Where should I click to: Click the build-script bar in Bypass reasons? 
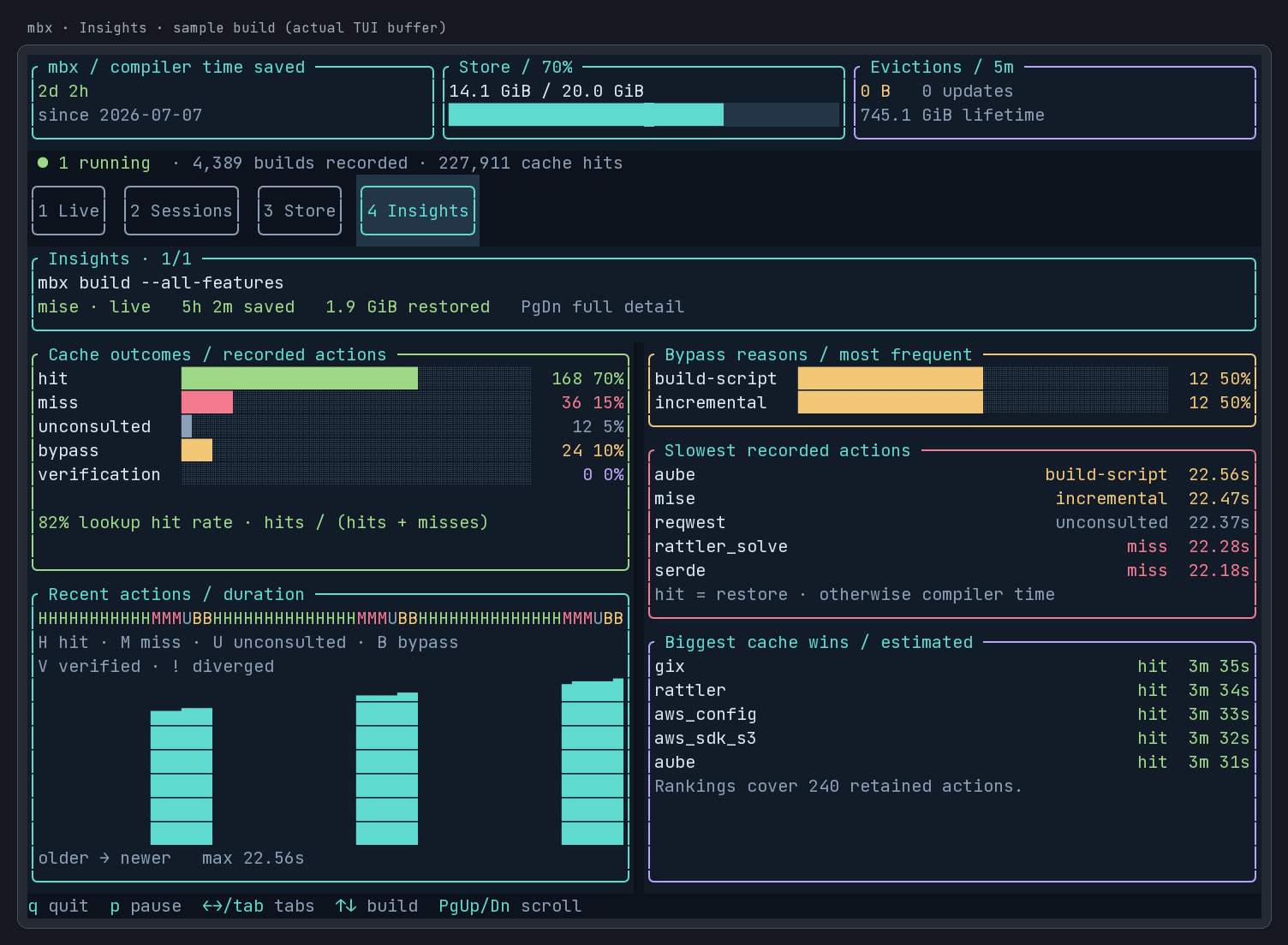click(x=891, y=378)
